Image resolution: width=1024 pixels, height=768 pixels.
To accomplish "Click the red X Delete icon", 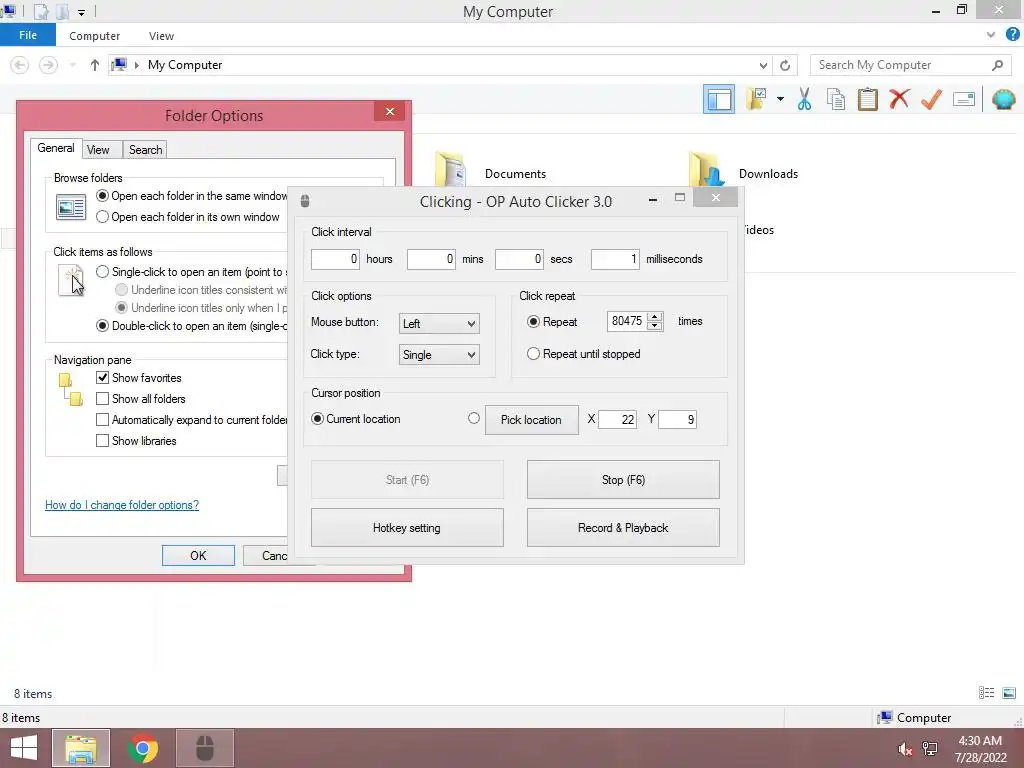I will [x=899, y=99].
